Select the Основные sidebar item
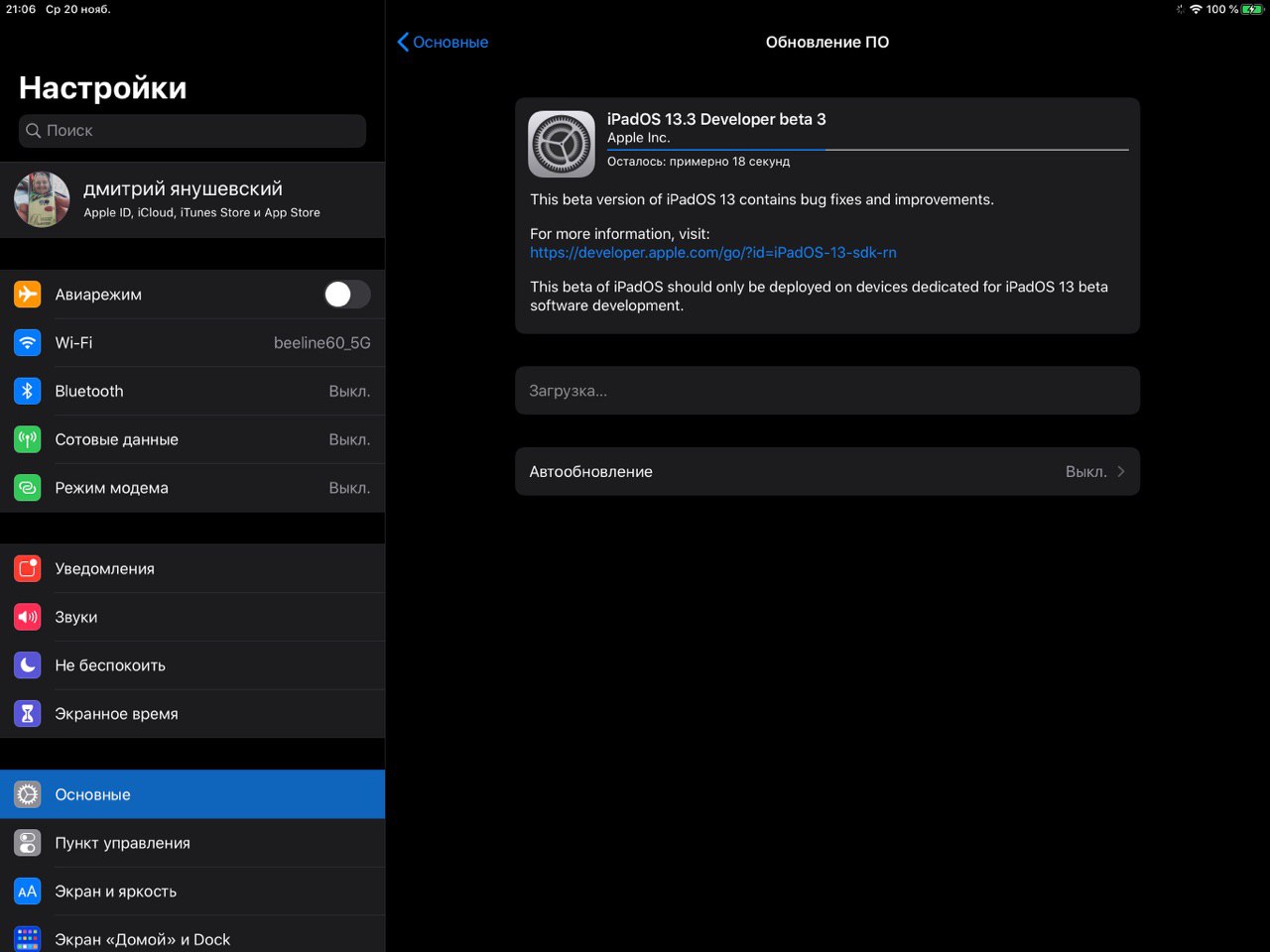The image size is (1270, 952). (x=192, y=794)
